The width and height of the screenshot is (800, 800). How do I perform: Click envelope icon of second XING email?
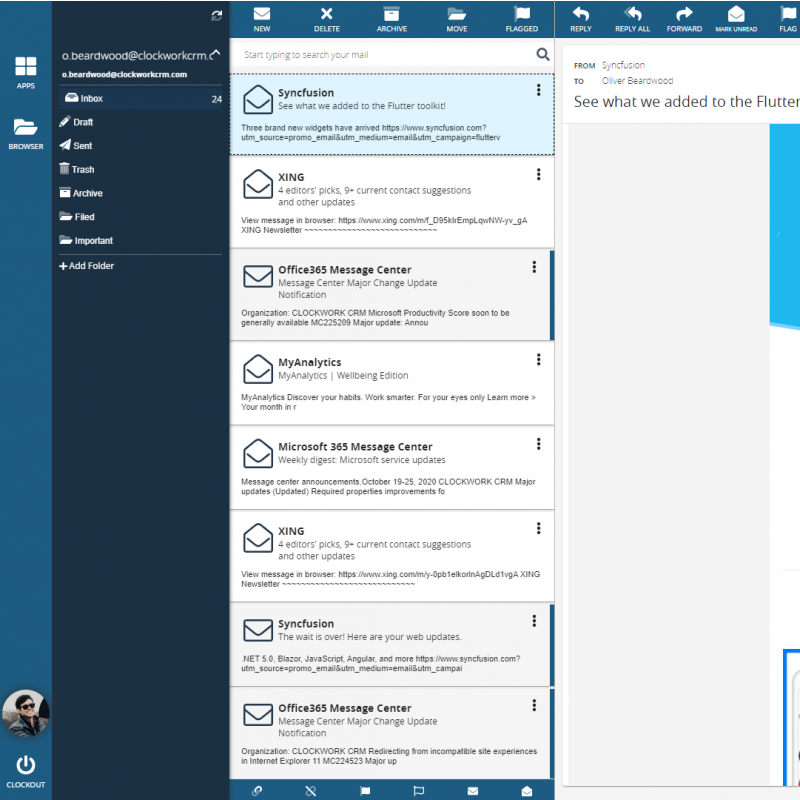(x=258, y=538)
